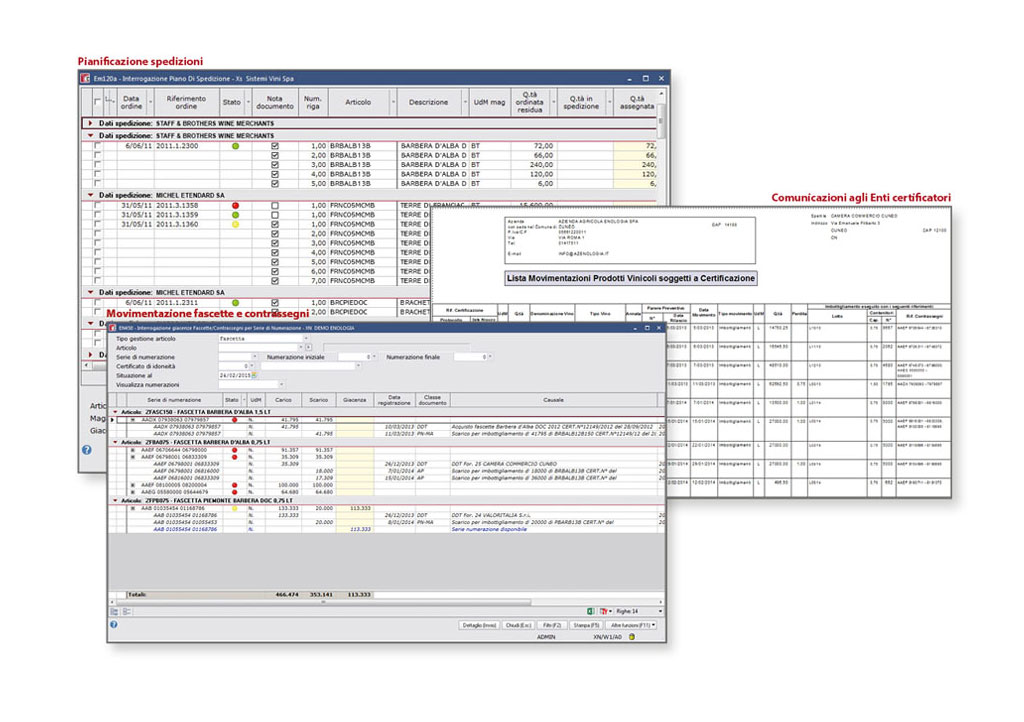The width and height of the screenshot is (1024, 722).
Task: Open the grid filter icon dropdown
Action: 605,611
